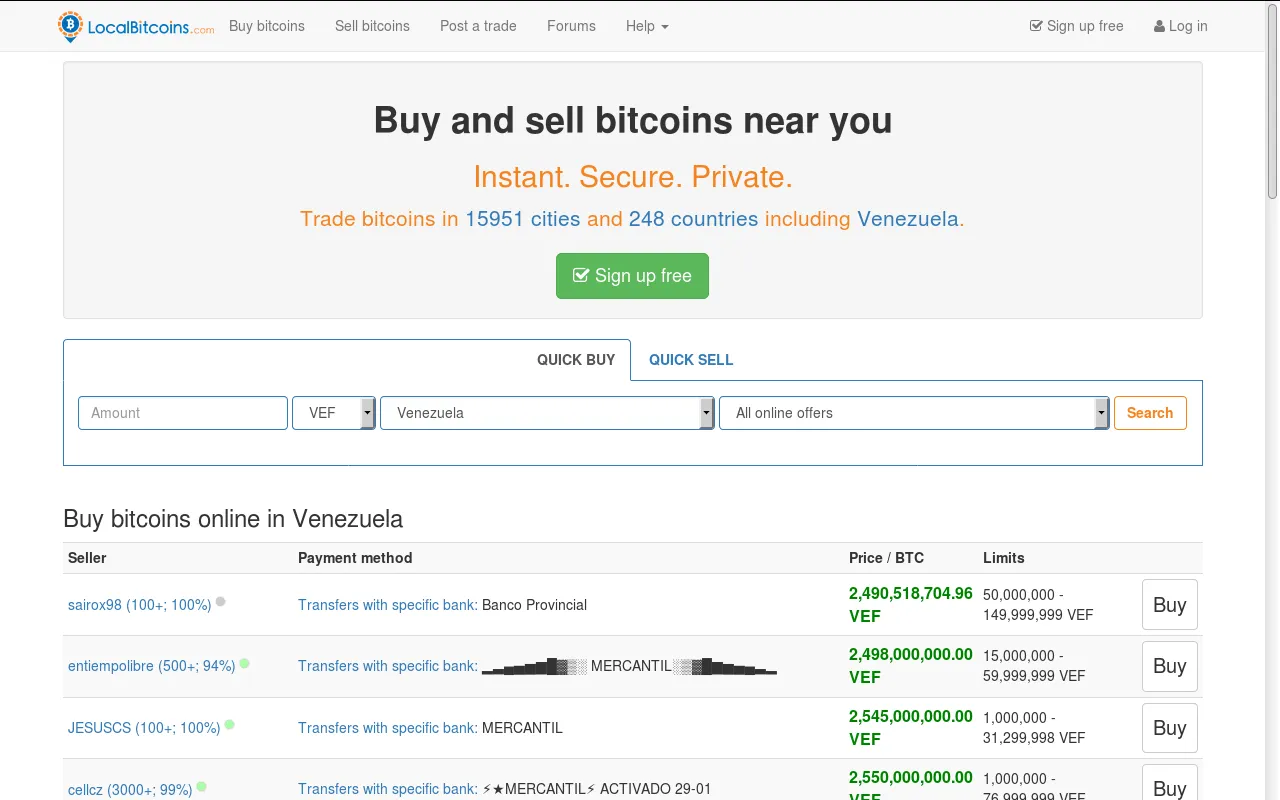Click the green Sign up free button
The image size is (1280, 800).
[x=632, y=276]
